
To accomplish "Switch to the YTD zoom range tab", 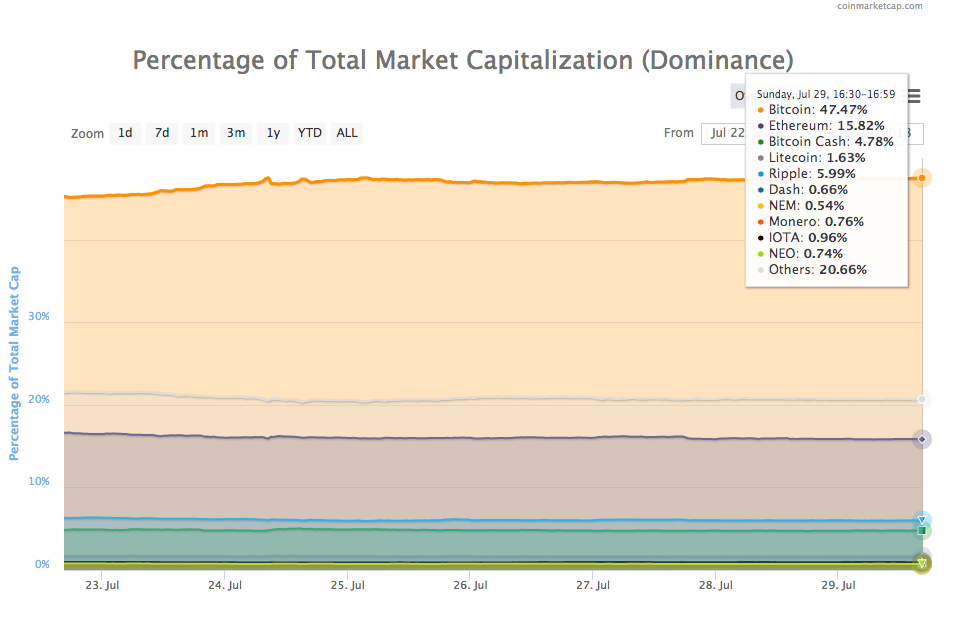I will coord(309,133).
